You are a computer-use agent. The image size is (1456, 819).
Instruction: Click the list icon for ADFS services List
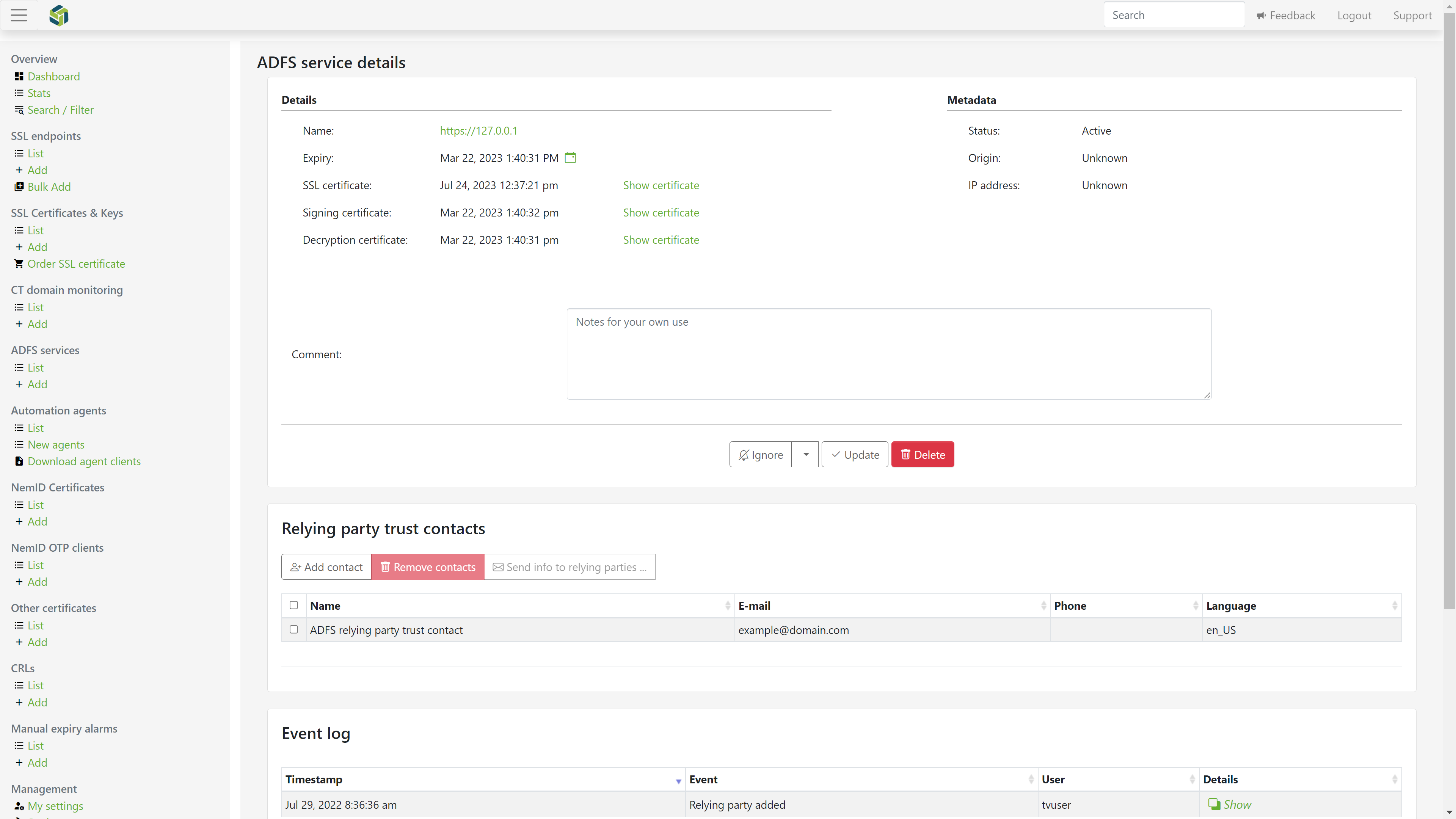coord(19,367)
